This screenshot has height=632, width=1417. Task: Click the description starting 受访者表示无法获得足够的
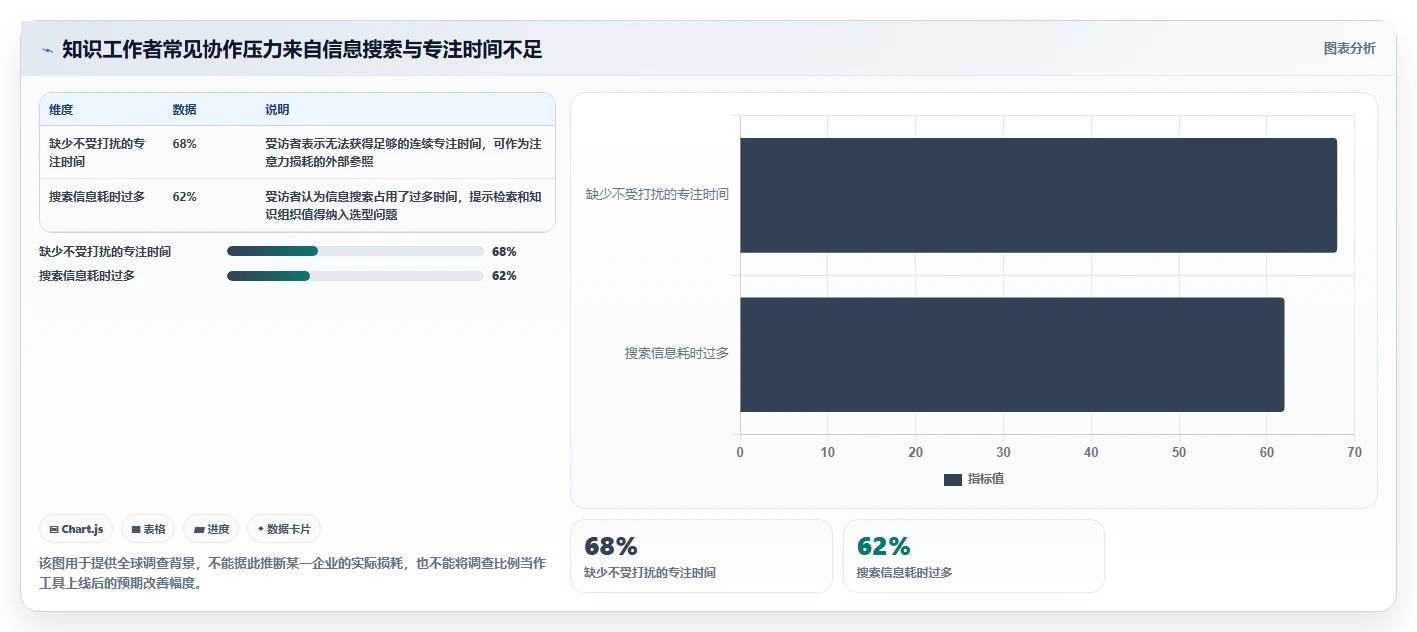(x=403, y=153)
